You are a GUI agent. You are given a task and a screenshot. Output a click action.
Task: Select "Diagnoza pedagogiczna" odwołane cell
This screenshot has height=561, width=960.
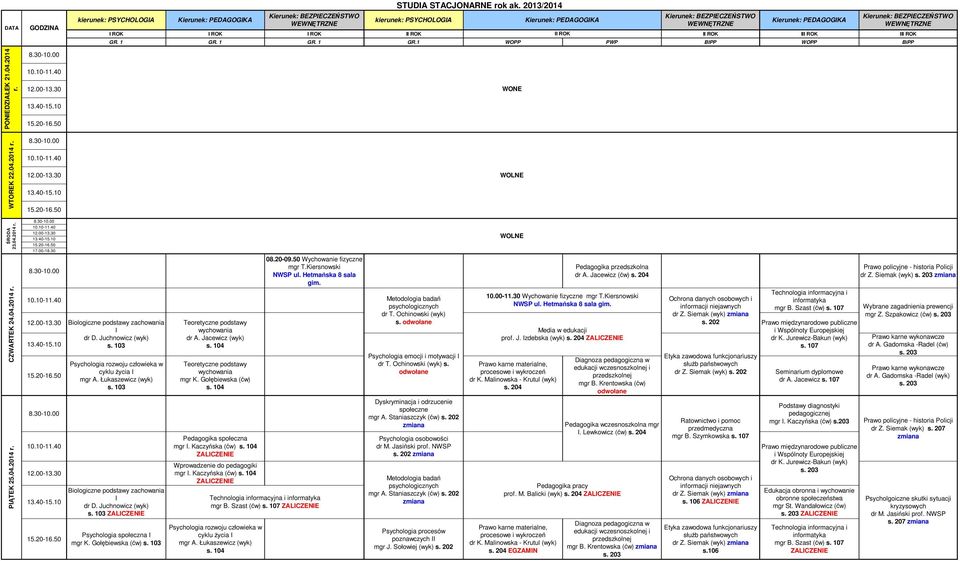point(612,375)
